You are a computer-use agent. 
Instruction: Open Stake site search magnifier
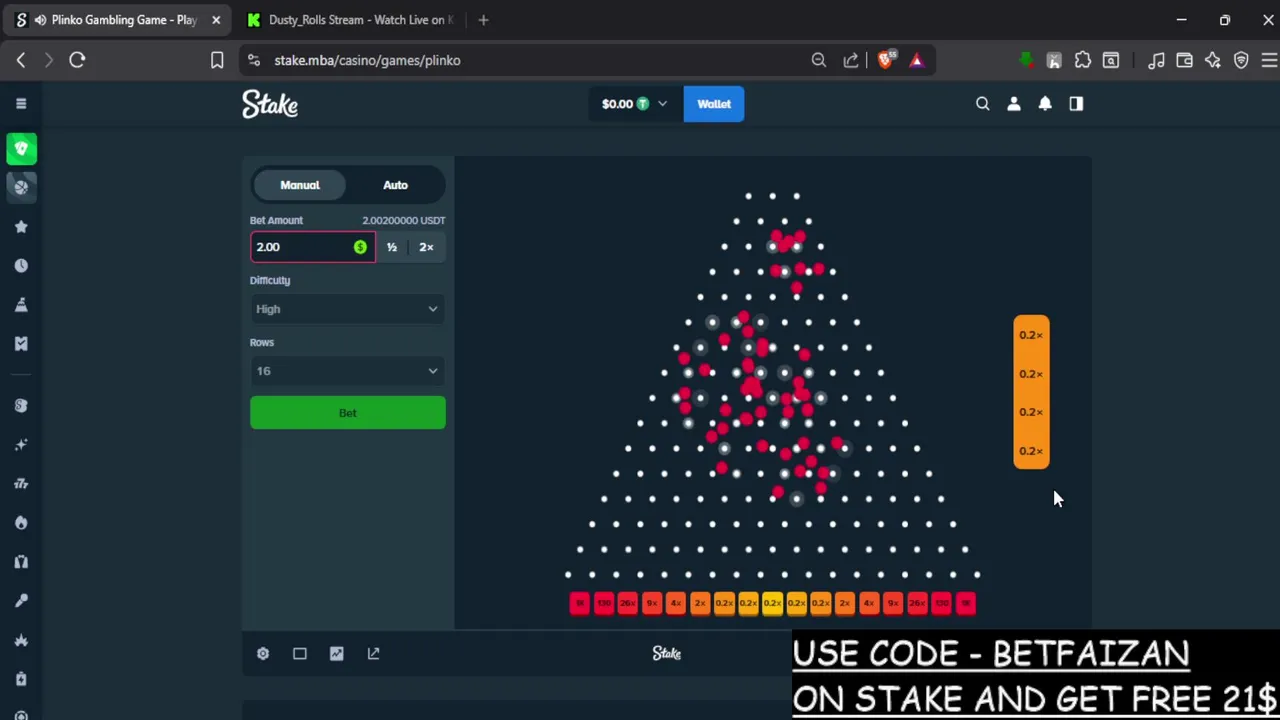click(x=983, y=104)
